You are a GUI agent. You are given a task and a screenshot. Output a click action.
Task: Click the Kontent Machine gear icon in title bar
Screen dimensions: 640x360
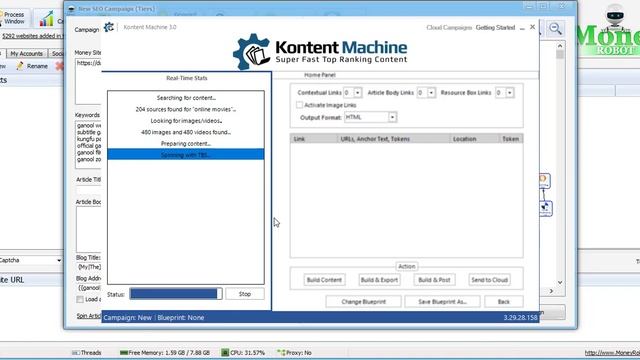tap(109, 27)
